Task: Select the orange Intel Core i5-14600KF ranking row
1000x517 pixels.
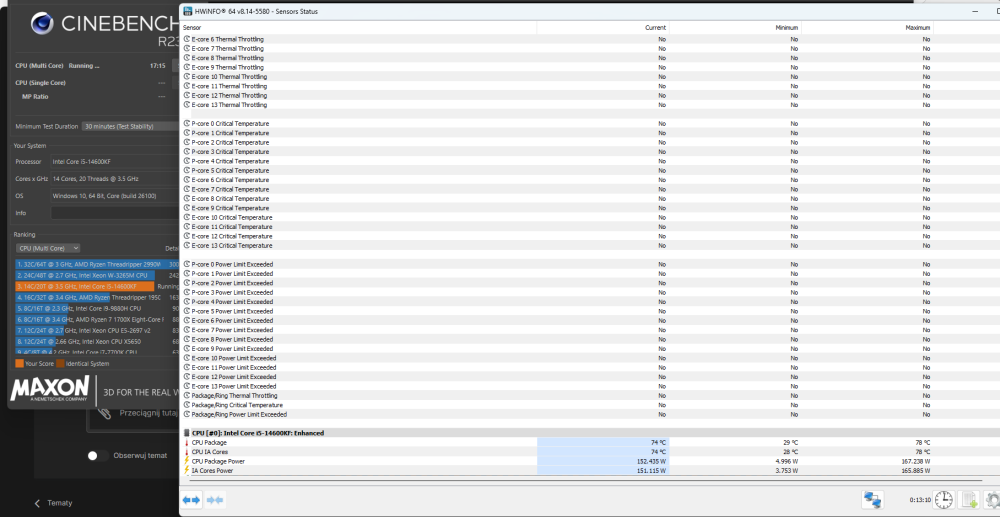Action: 98,286
